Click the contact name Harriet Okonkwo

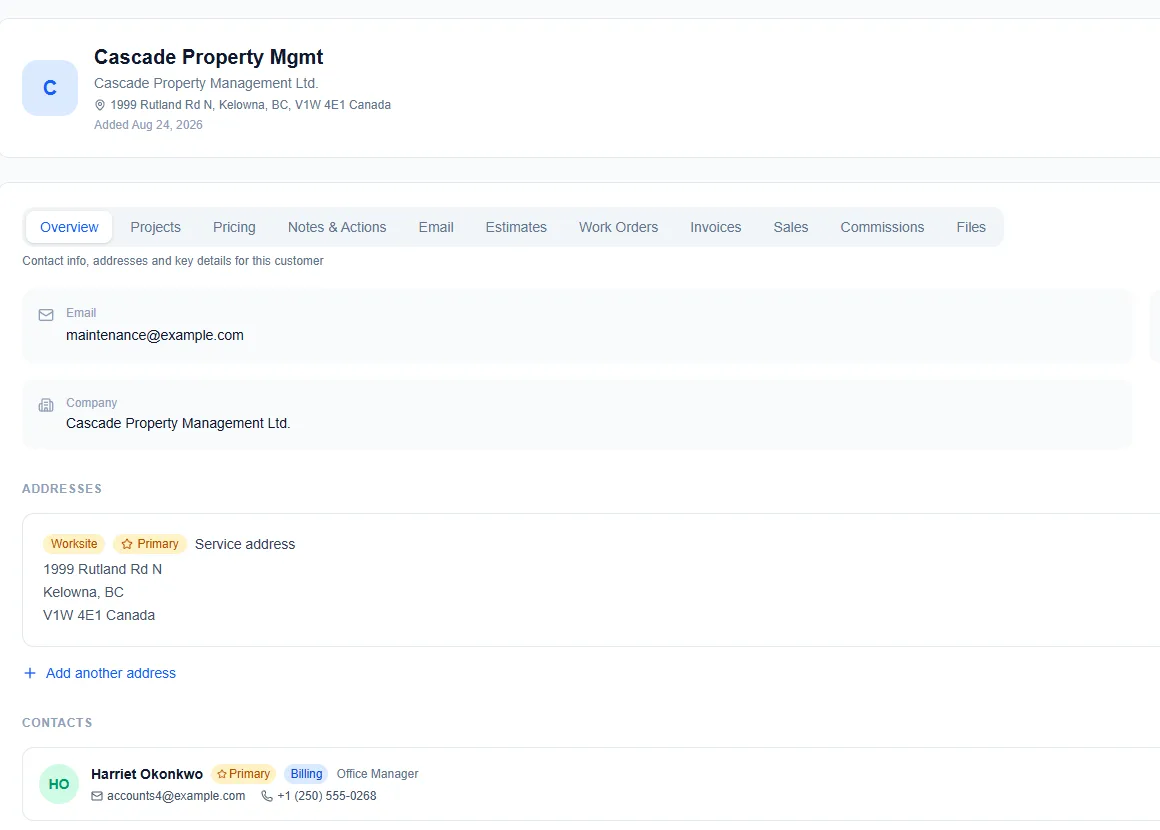tap(147, 774)
